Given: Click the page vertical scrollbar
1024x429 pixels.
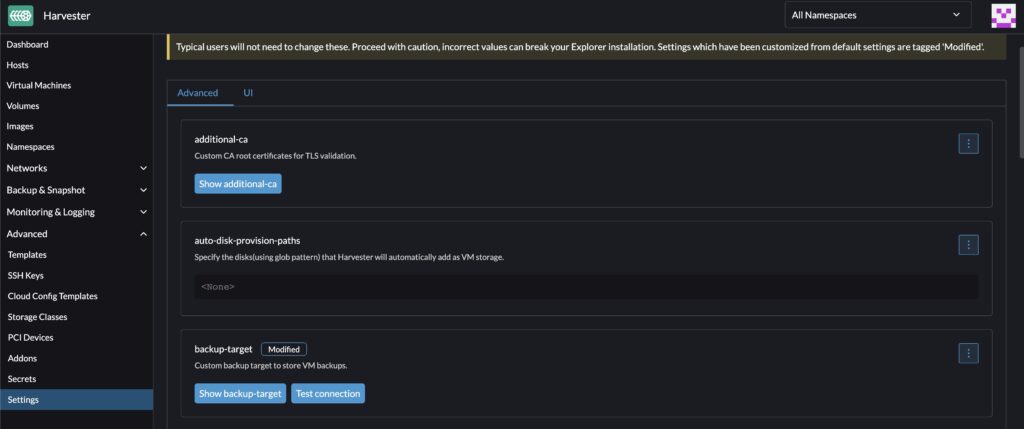Looking at the screenshot, I should coord(1019,100).
